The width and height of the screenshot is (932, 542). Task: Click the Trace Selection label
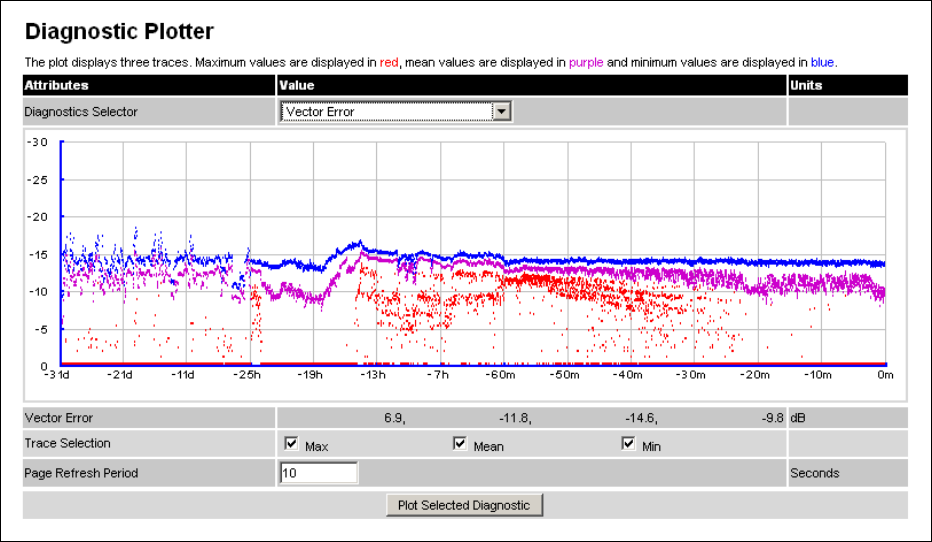67,443
